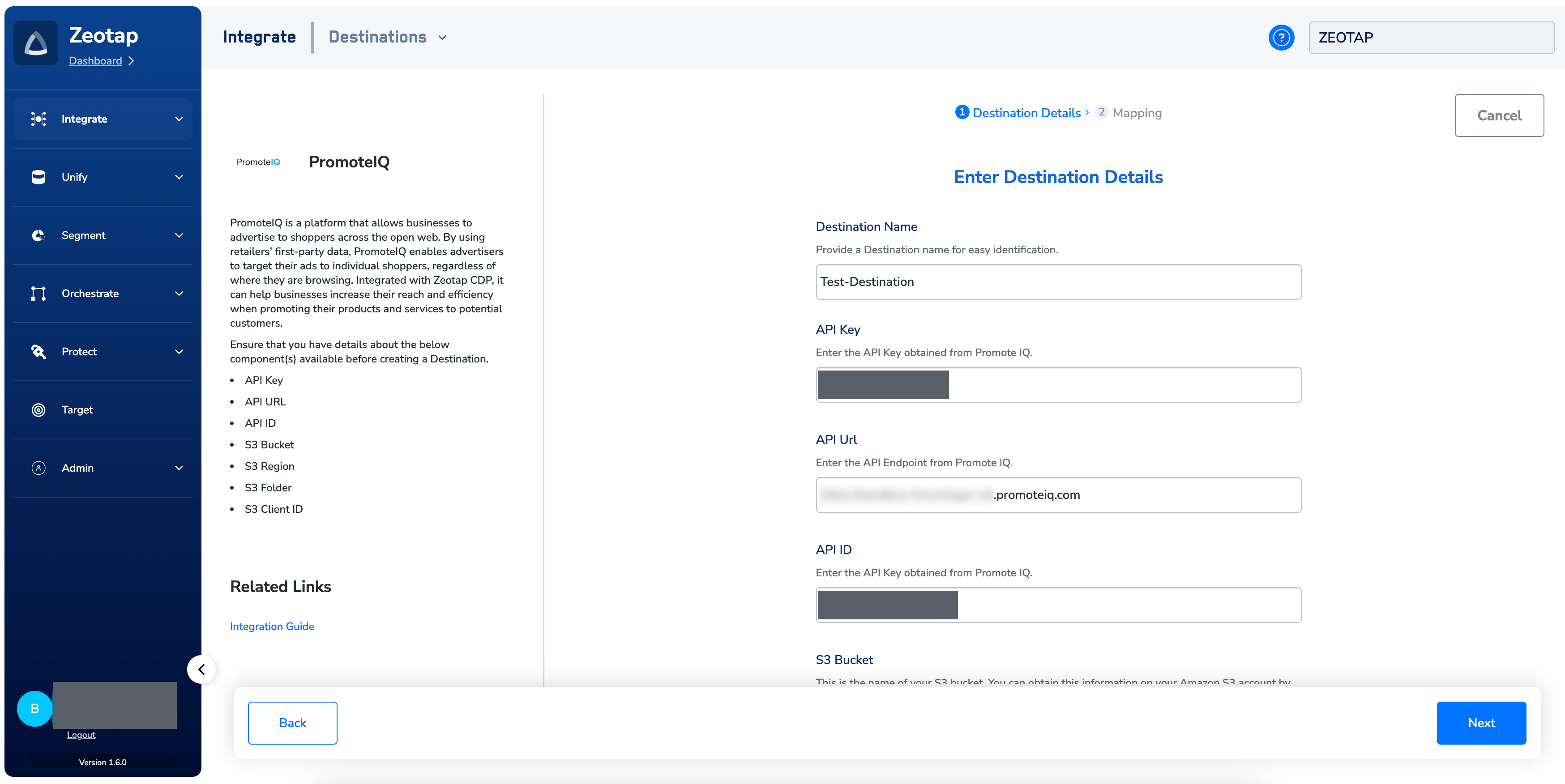Open the Target menu item

pyautogui.click(x=103, y=410)
